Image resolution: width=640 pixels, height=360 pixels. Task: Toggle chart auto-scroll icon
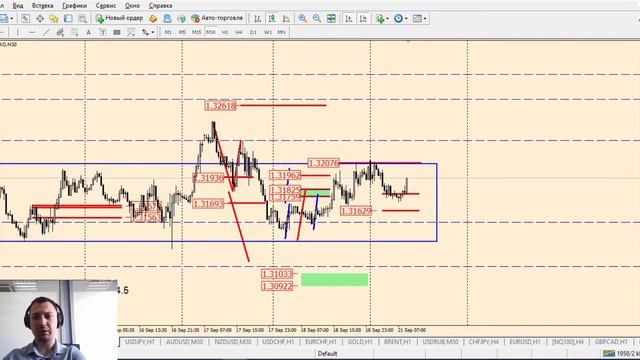[349, 18]
